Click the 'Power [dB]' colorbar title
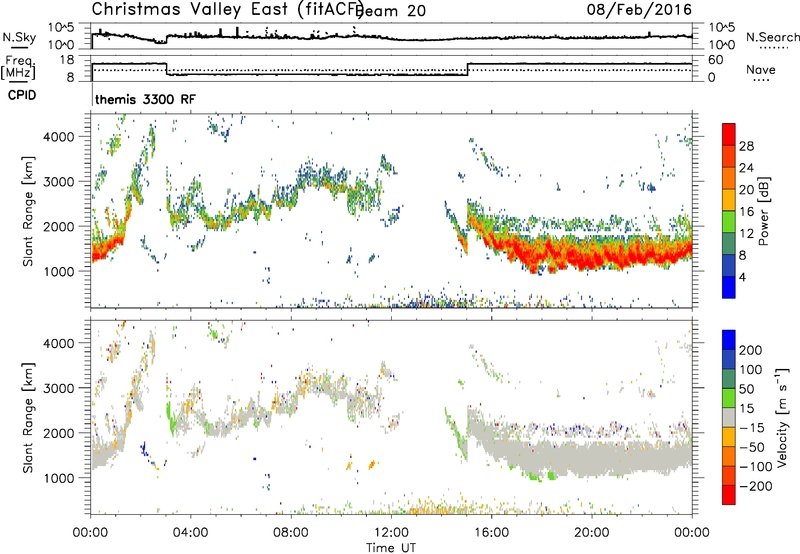This screenshot has width=800, height=554. (x=763, y=211)
